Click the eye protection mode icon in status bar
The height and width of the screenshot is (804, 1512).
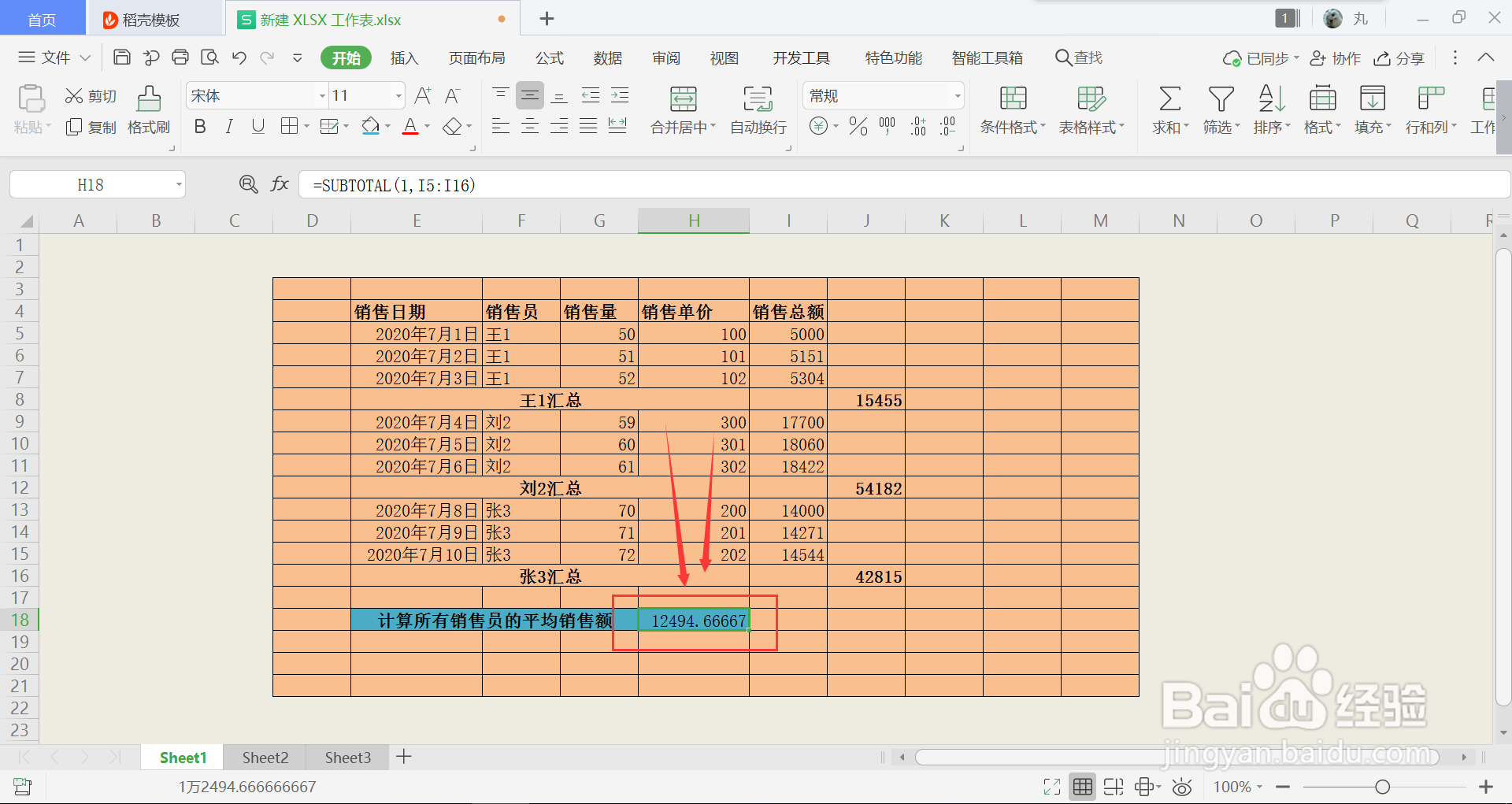click(x=1181, y=787)
